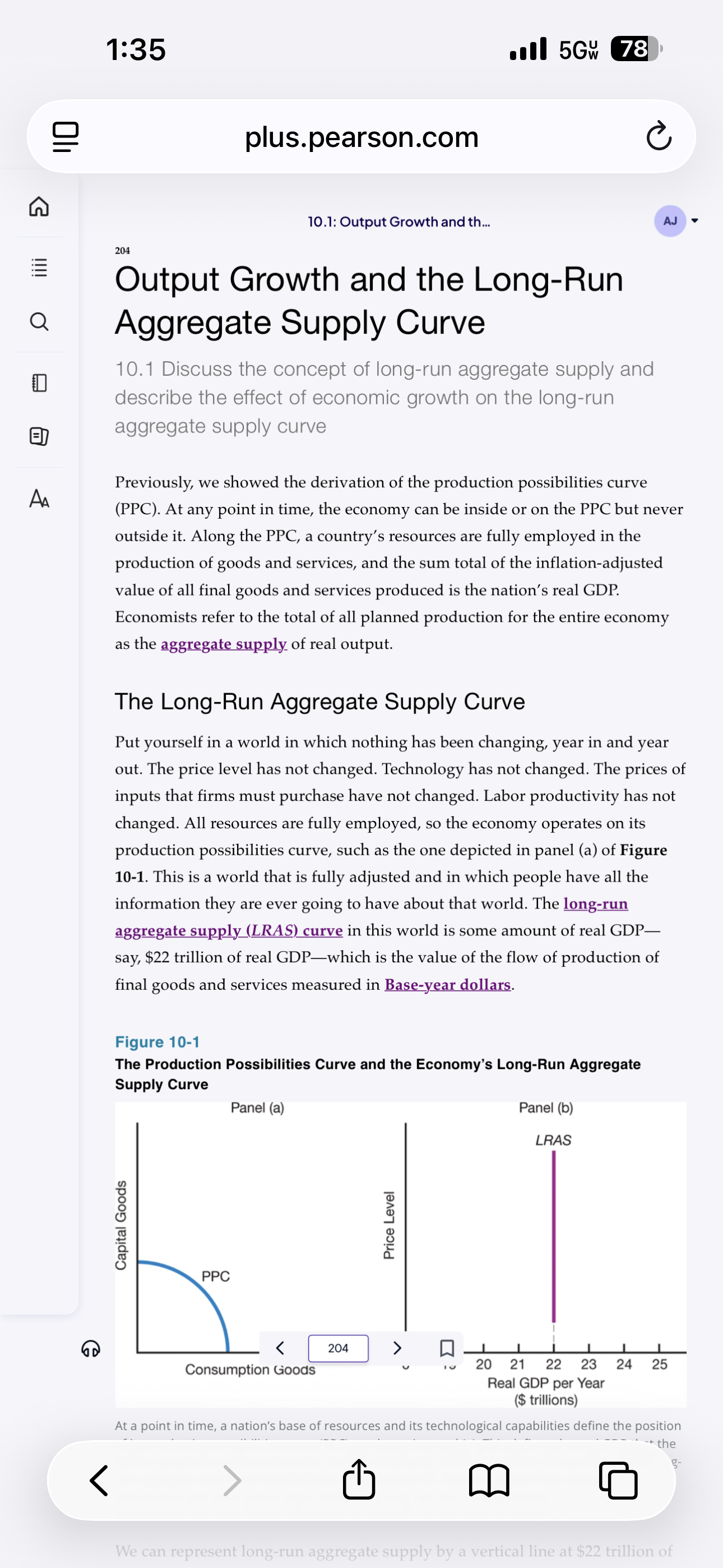Open Safari tabs overview button
The height and width of the screenshot is (1568, 723).
pos(618,1480)
